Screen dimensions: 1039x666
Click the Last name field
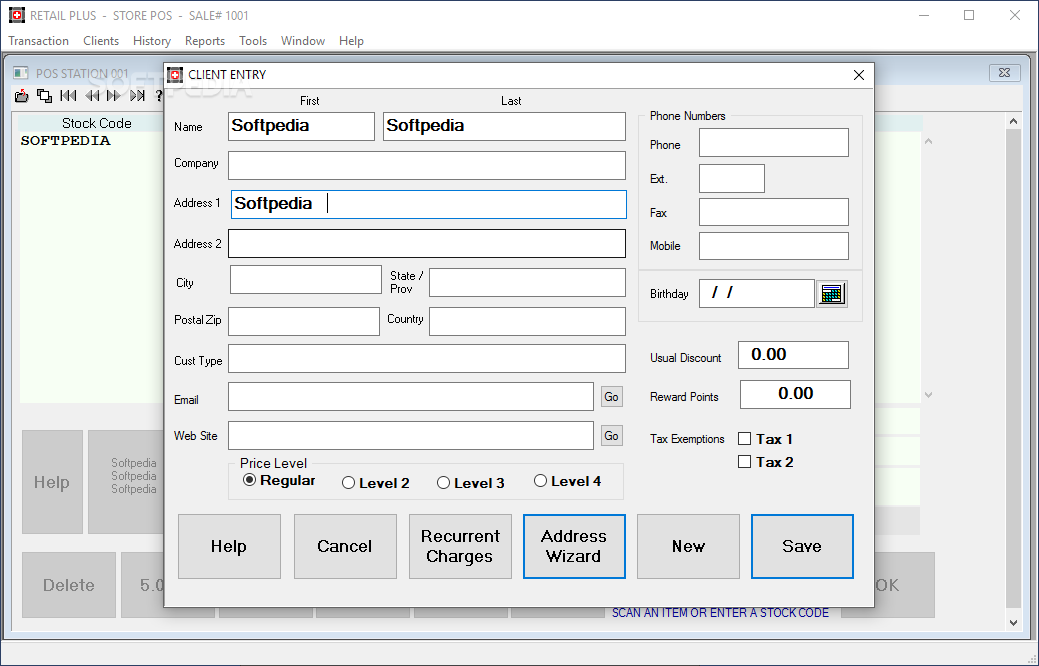point(504,126)
